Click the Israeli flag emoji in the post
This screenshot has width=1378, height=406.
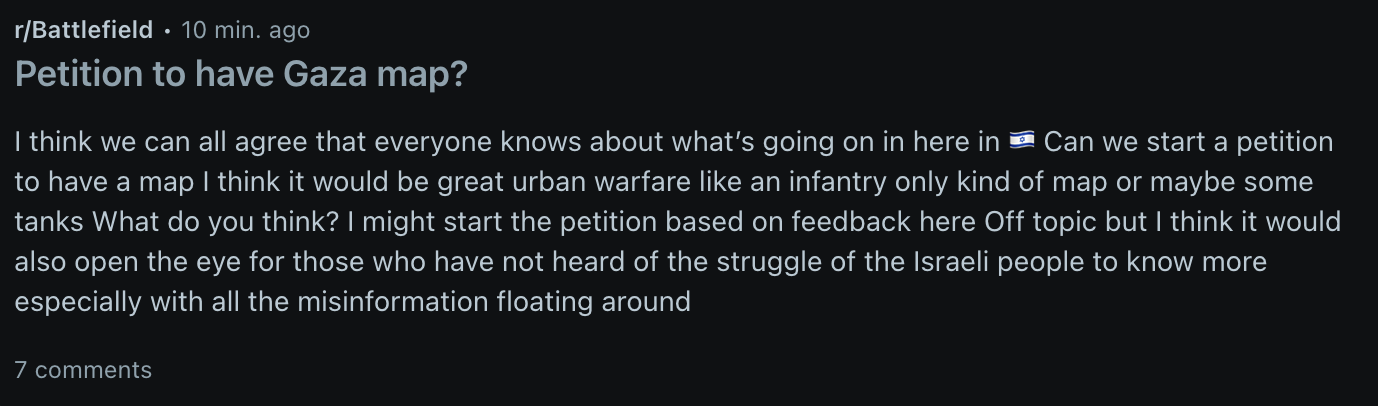[1021, 142]
